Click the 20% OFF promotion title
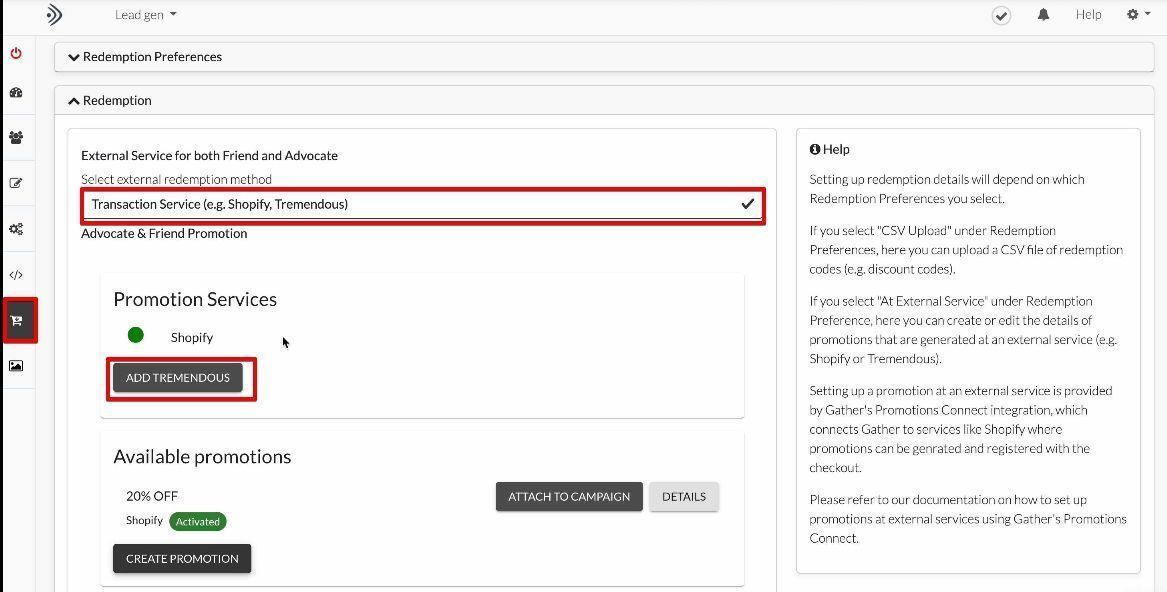This screenshot has width=1167, height=592. pyautogui.click(x=152, y=496)
